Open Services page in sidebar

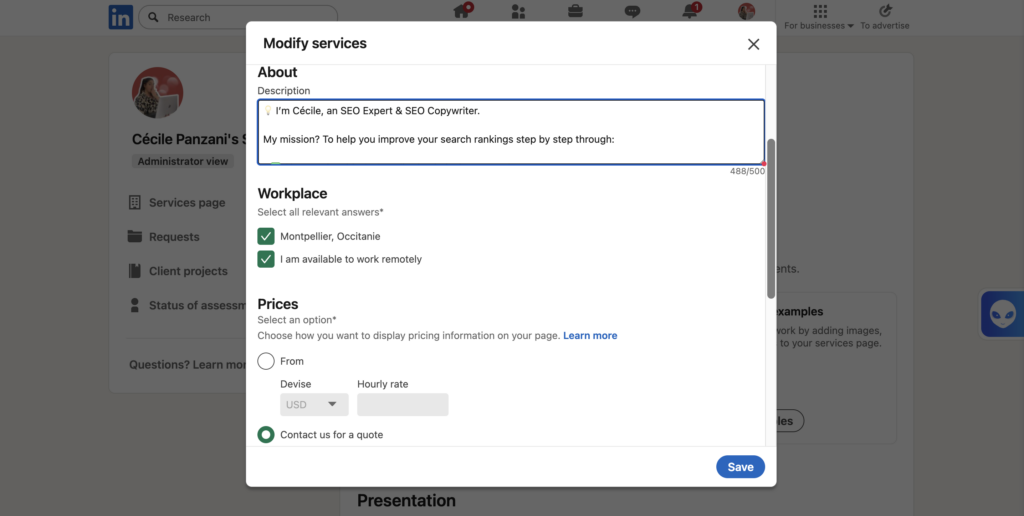click(x=187, y=202)
